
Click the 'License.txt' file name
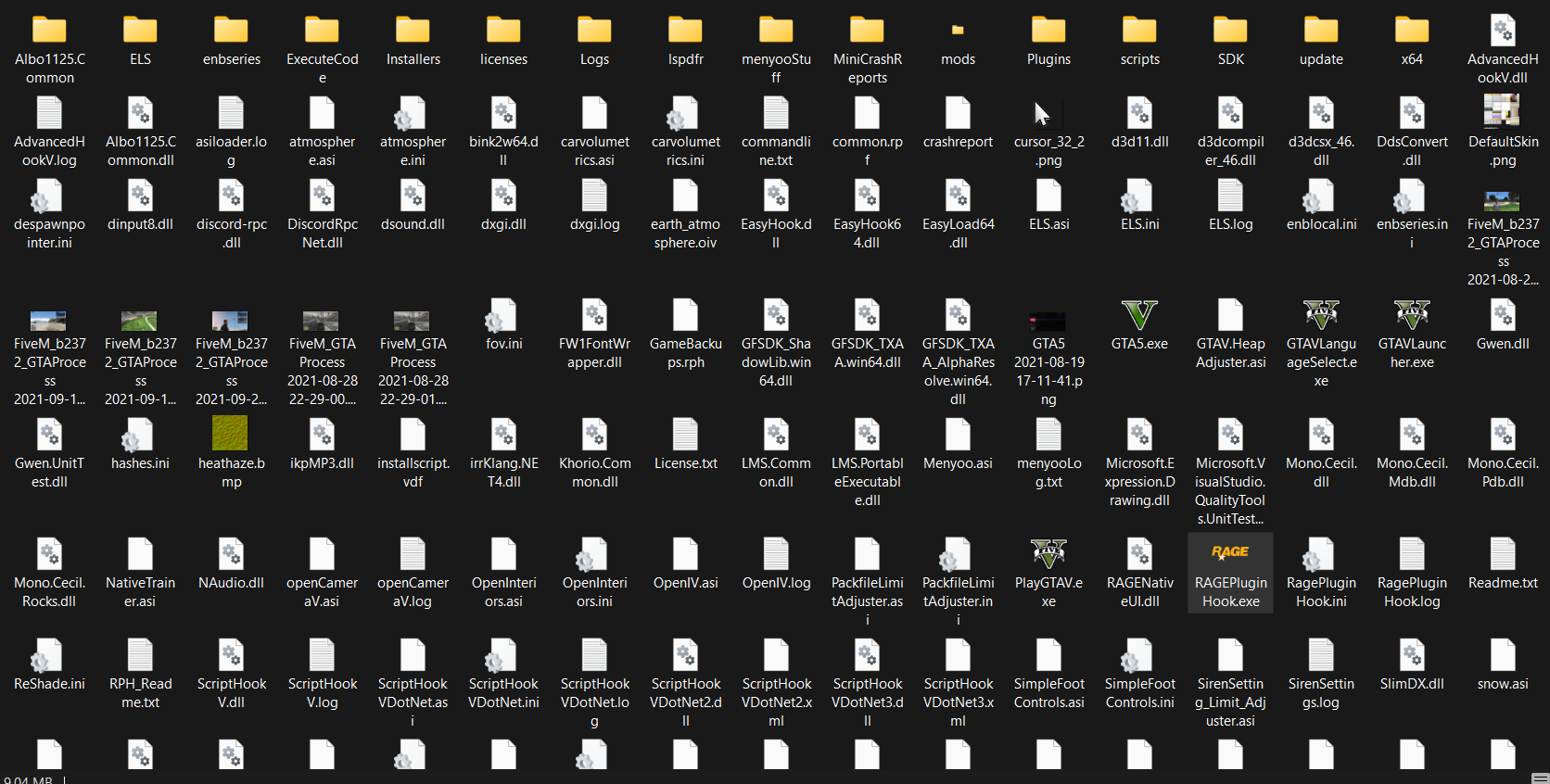point(686,463)
